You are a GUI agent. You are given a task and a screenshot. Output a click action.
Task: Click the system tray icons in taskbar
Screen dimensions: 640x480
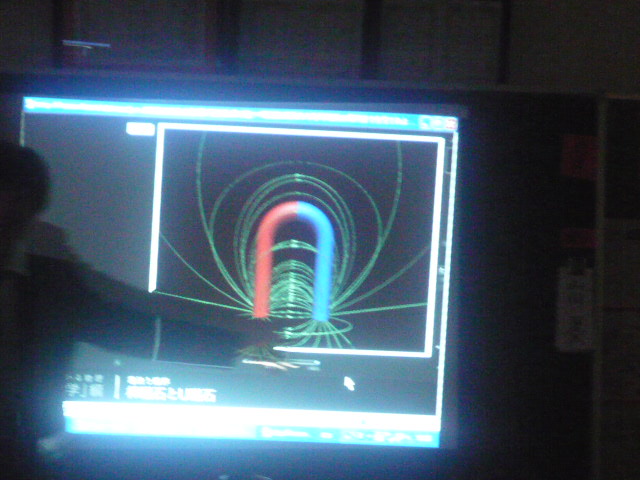coord(388,437)
